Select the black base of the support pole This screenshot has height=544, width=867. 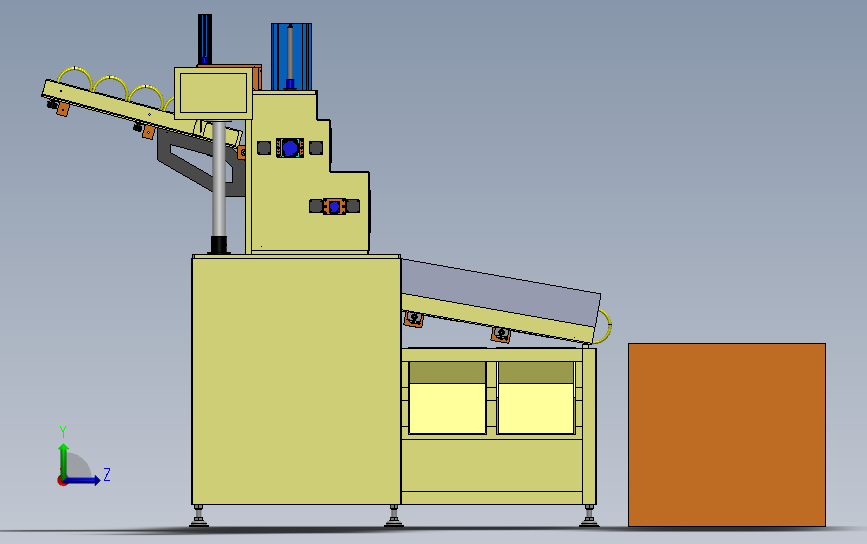coord(219,245)
